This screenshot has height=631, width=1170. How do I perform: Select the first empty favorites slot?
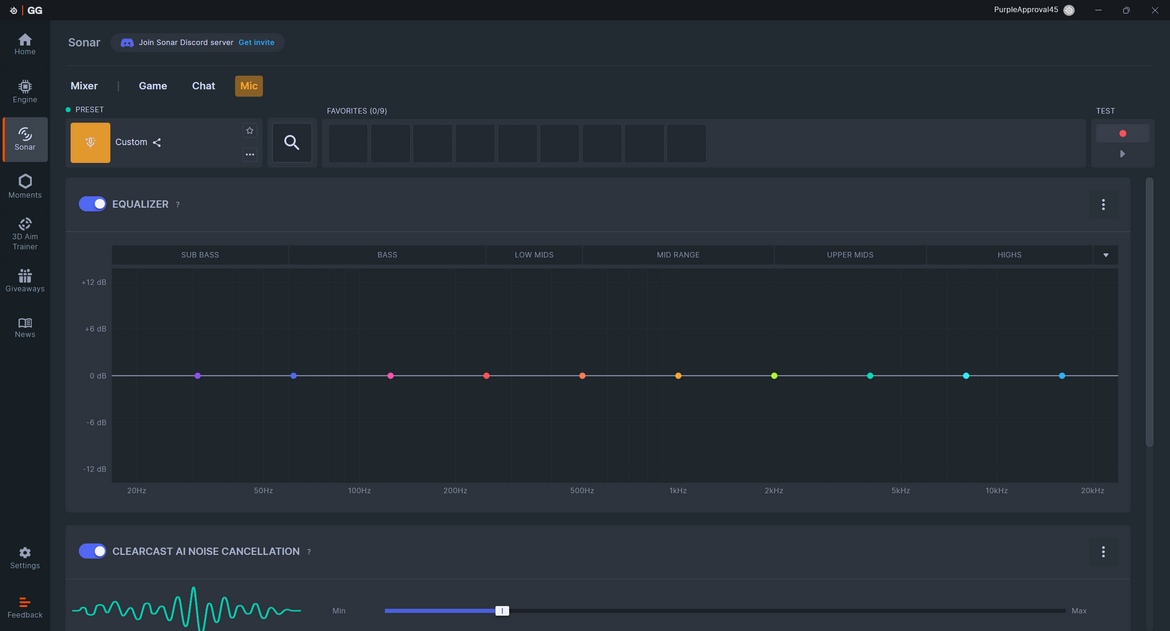[x=348, y=143]
